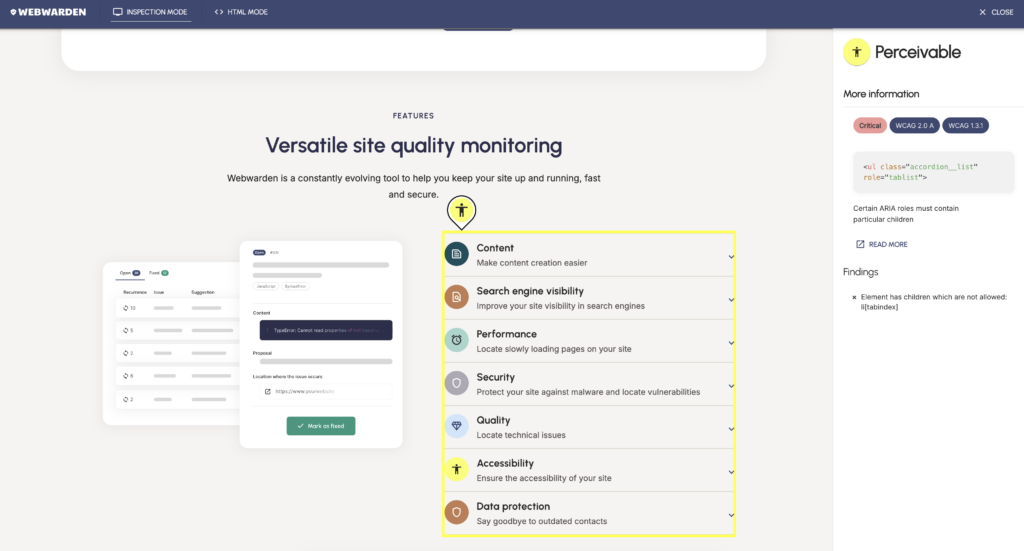
Task: Close the inspection panel
Action: point(995,12)
